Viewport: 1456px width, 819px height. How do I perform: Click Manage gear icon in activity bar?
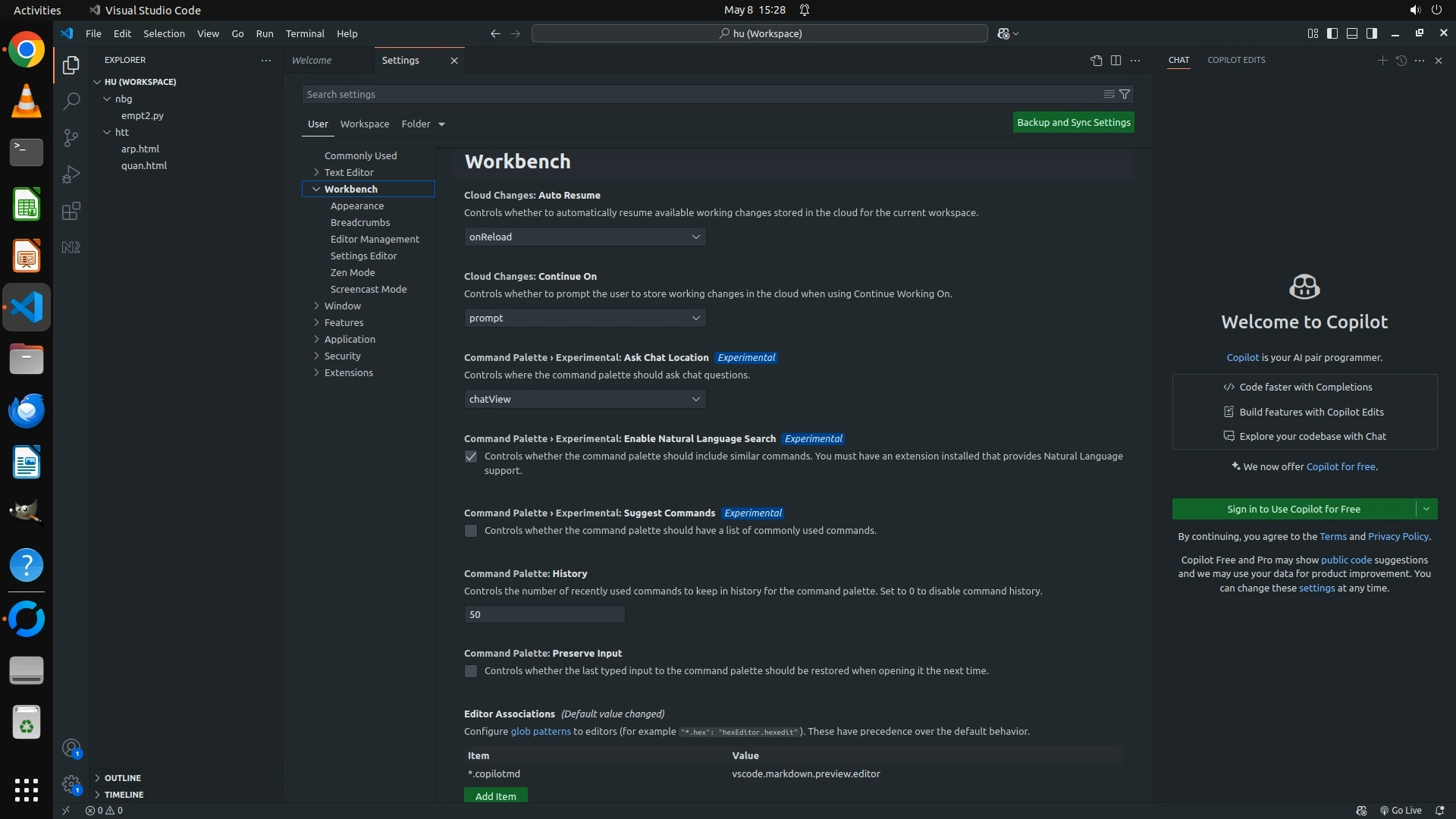pyautogui.click(x=71, y=784)
